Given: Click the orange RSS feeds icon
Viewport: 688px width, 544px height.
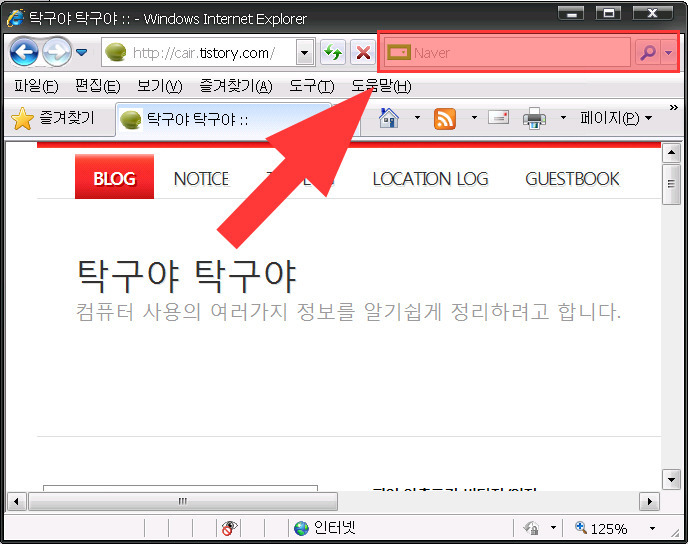Looking at the screenshot, I should pos(445,118).
